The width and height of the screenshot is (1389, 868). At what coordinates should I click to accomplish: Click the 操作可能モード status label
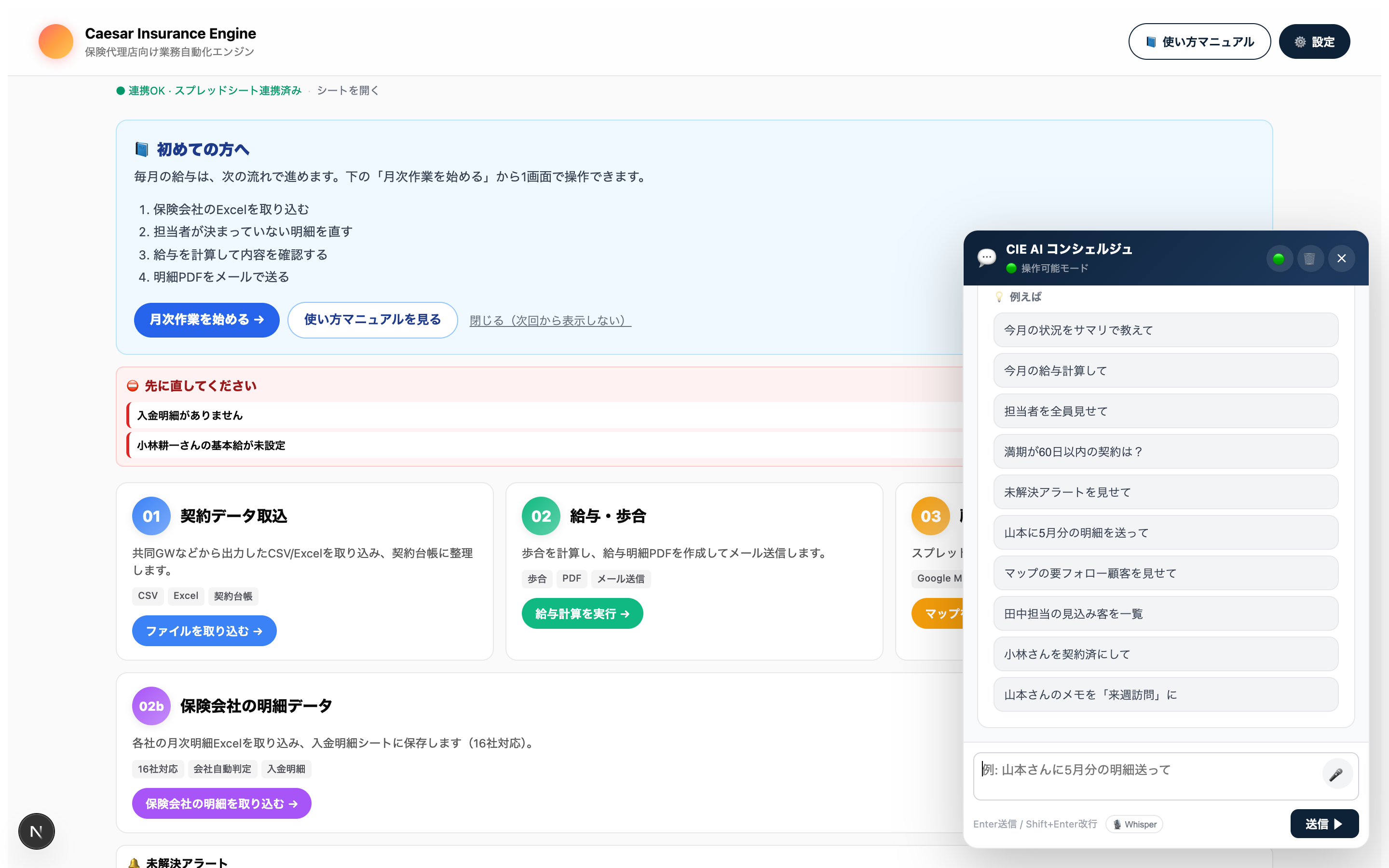point(1054,268)
